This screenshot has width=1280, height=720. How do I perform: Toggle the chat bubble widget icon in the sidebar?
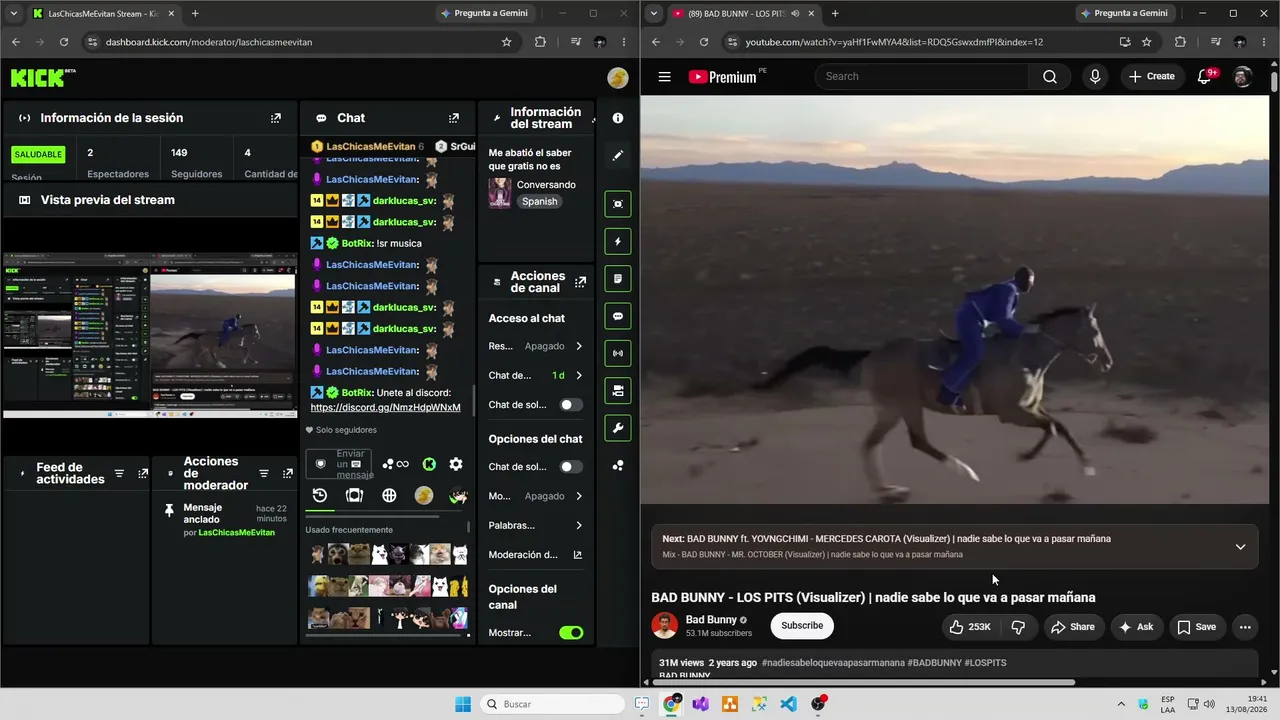[x=618, y=316]
